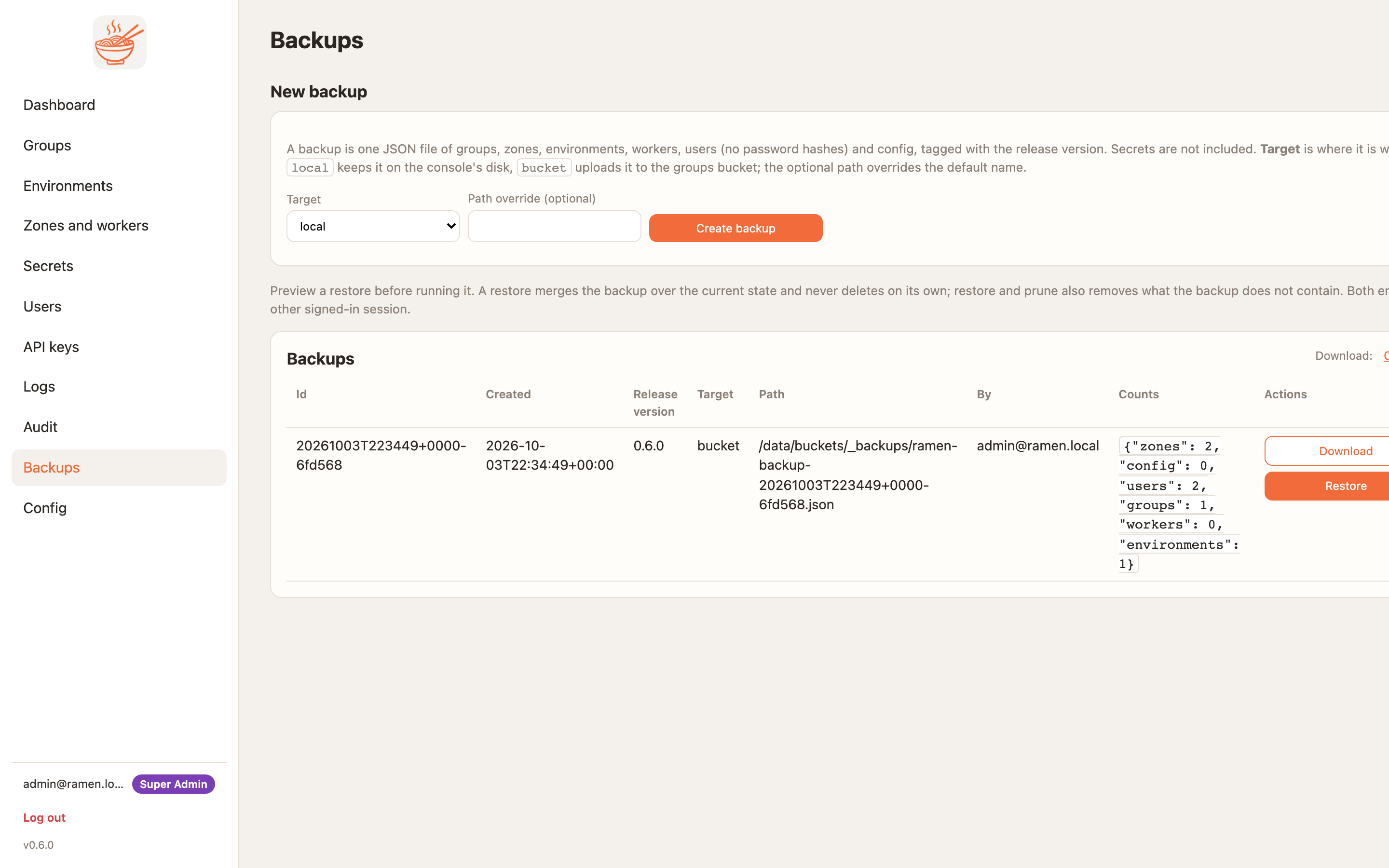Open Environments section
This screenshot has height=868, width=1389.
pos(119,186)
